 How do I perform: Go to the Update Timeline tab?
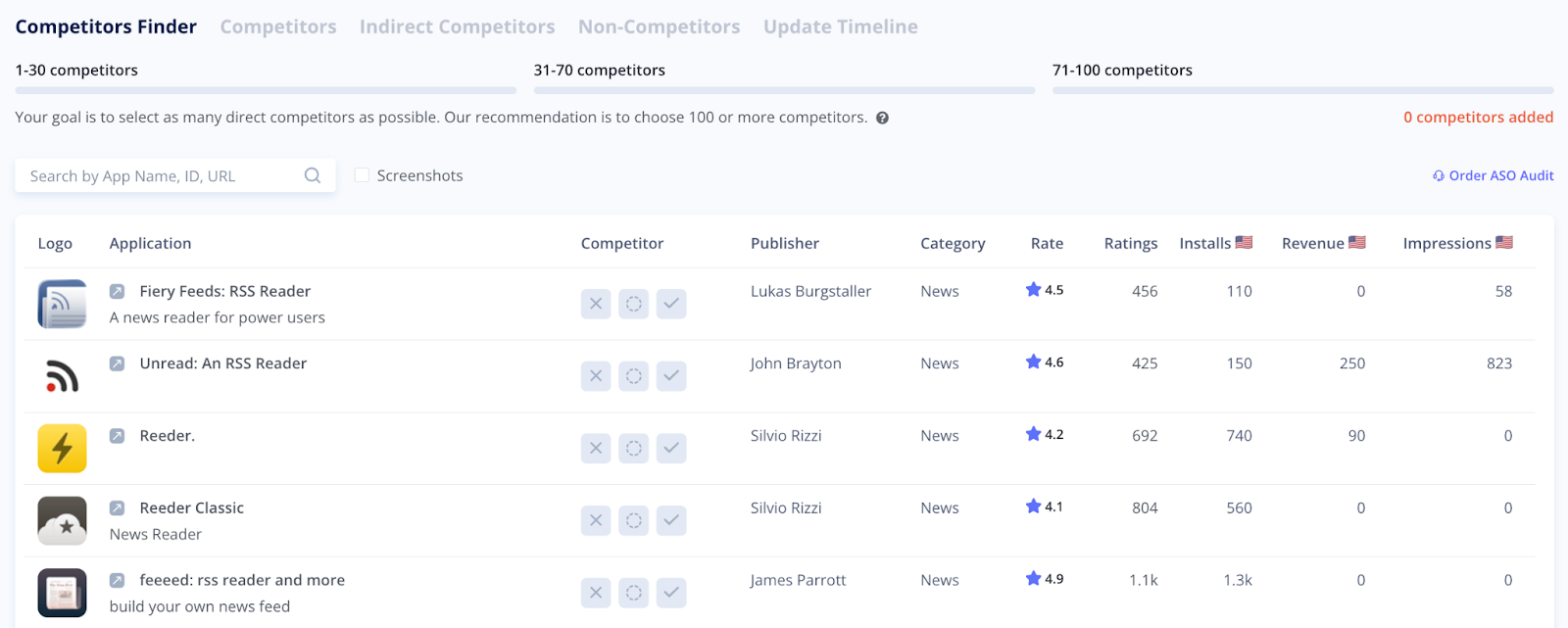pyautogui.click(x=840, y=26)
